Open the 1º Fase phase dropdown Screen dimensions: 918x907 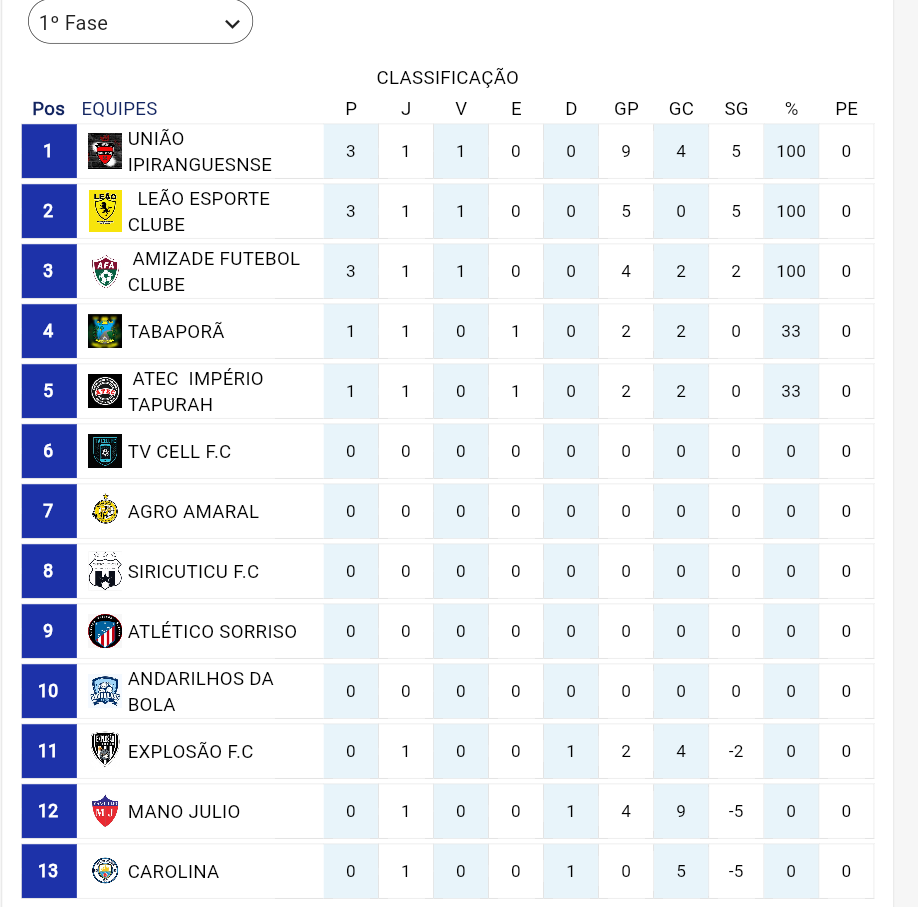140,23
